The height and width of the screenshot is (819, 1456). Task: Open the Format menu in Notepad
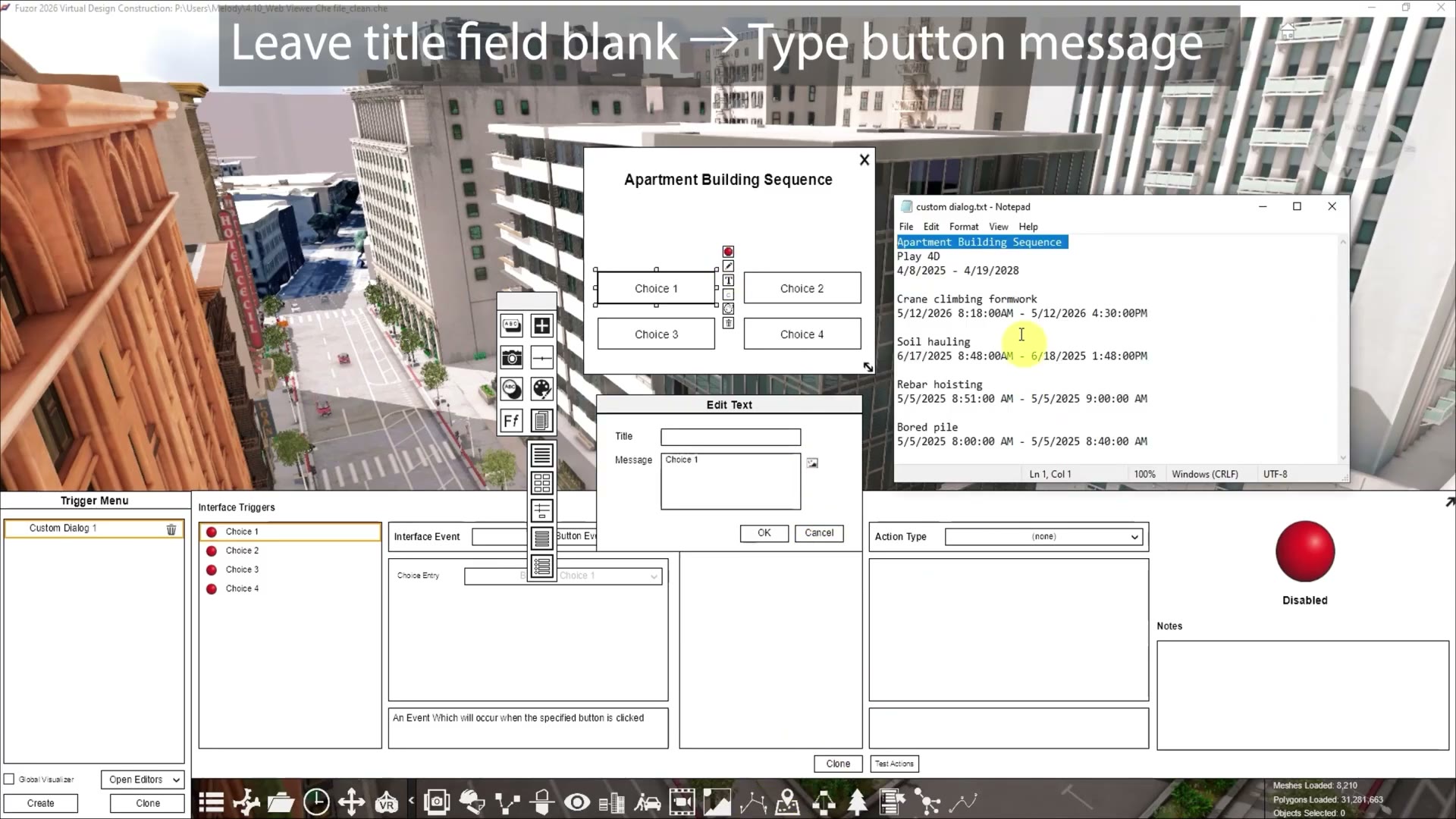coord(964,227)
